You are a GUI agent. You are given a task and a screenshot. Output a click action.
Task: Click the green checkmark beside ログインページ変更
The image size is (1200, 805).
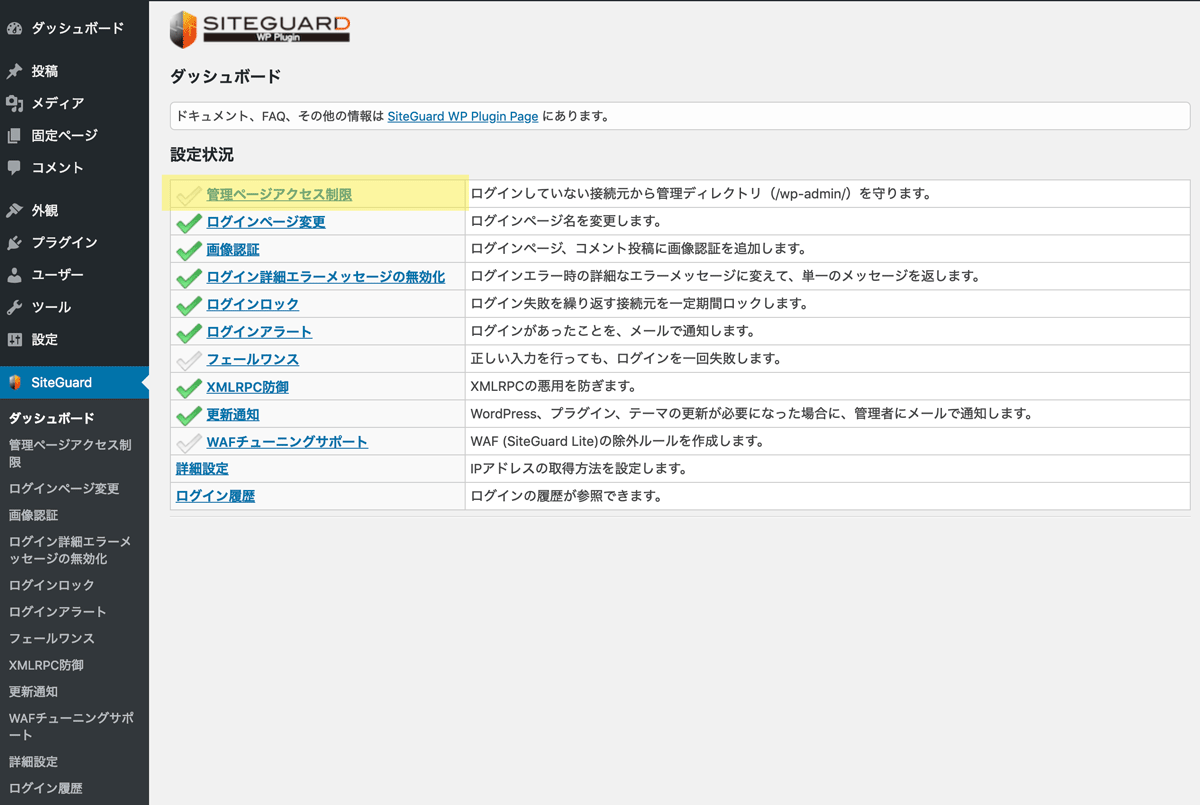[188, 222]
